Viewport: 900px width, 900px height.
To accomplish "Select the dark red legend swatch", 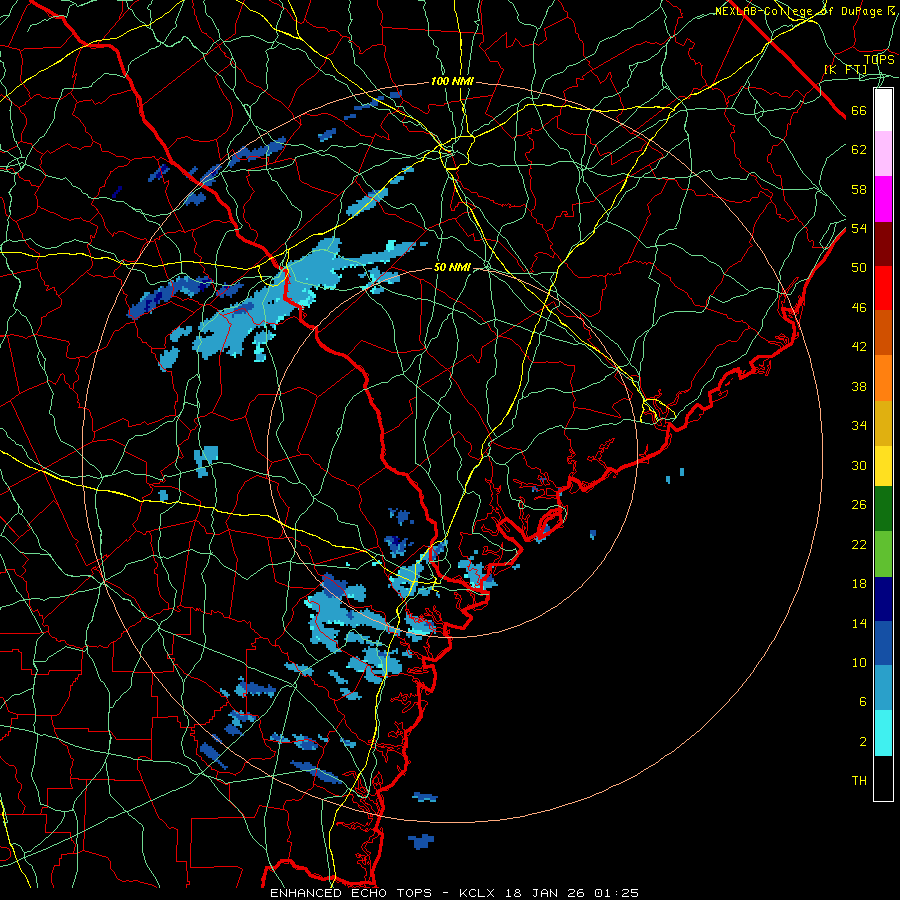I will (x=883, y=243).
